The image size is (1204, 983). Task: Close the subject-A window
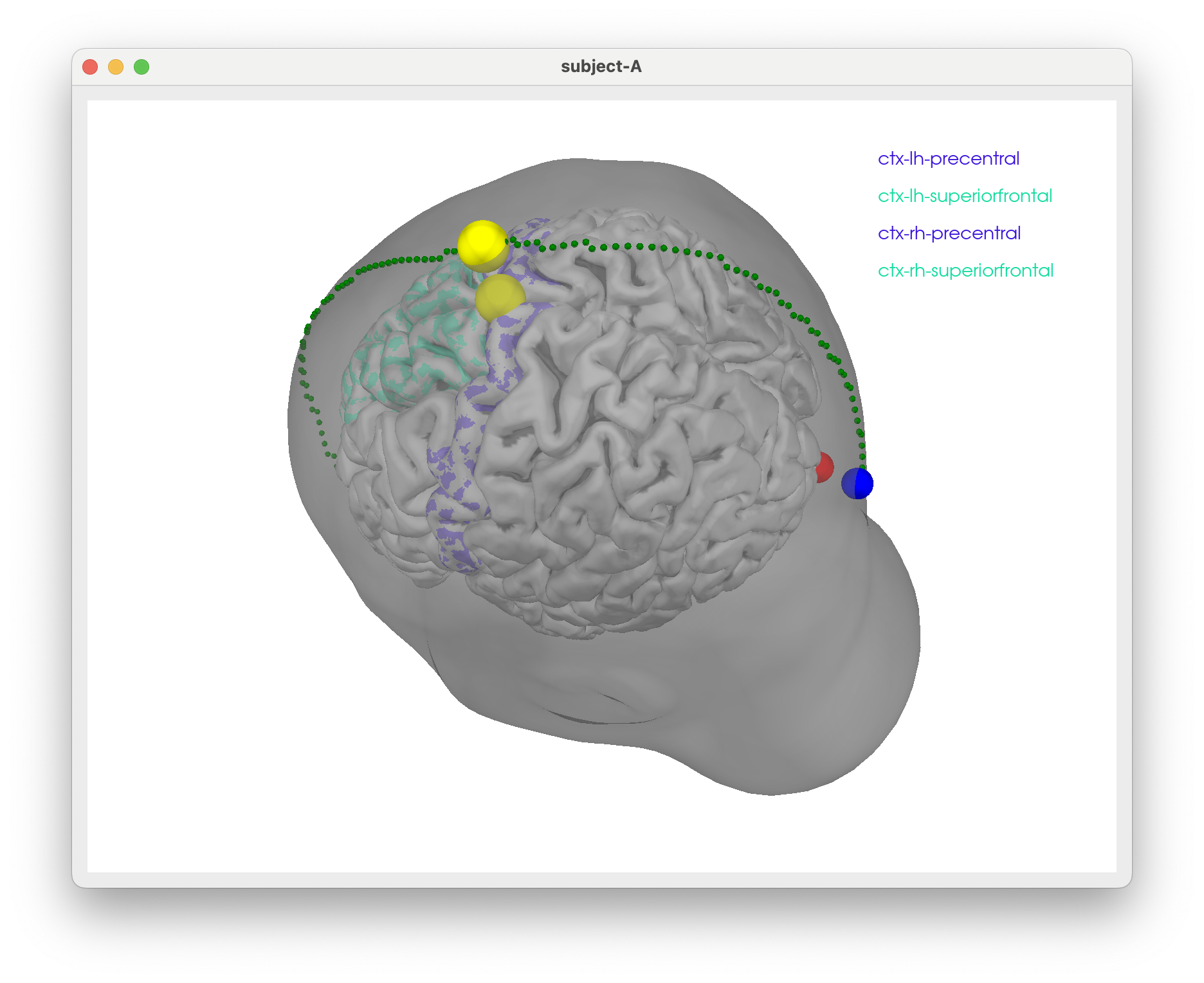[90, 67]
